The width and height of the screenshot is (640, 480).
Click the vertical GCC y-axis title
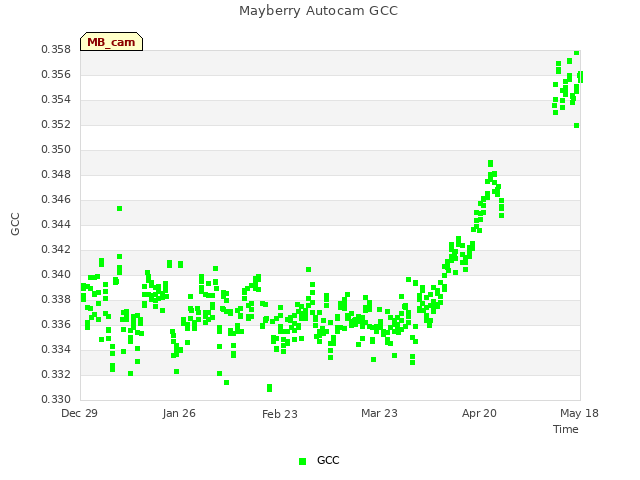click(x=15, y=224)
